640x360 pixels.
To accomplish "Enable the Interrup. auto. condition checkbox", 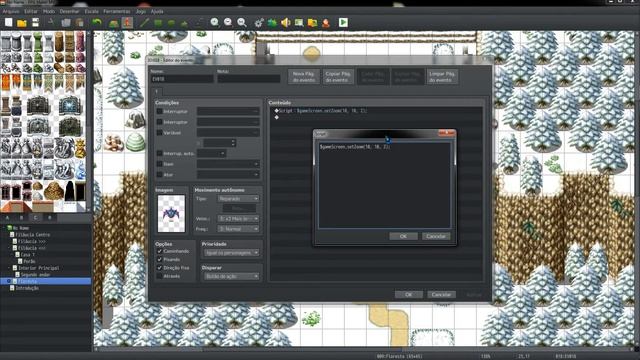I will (x=160, y=153).
